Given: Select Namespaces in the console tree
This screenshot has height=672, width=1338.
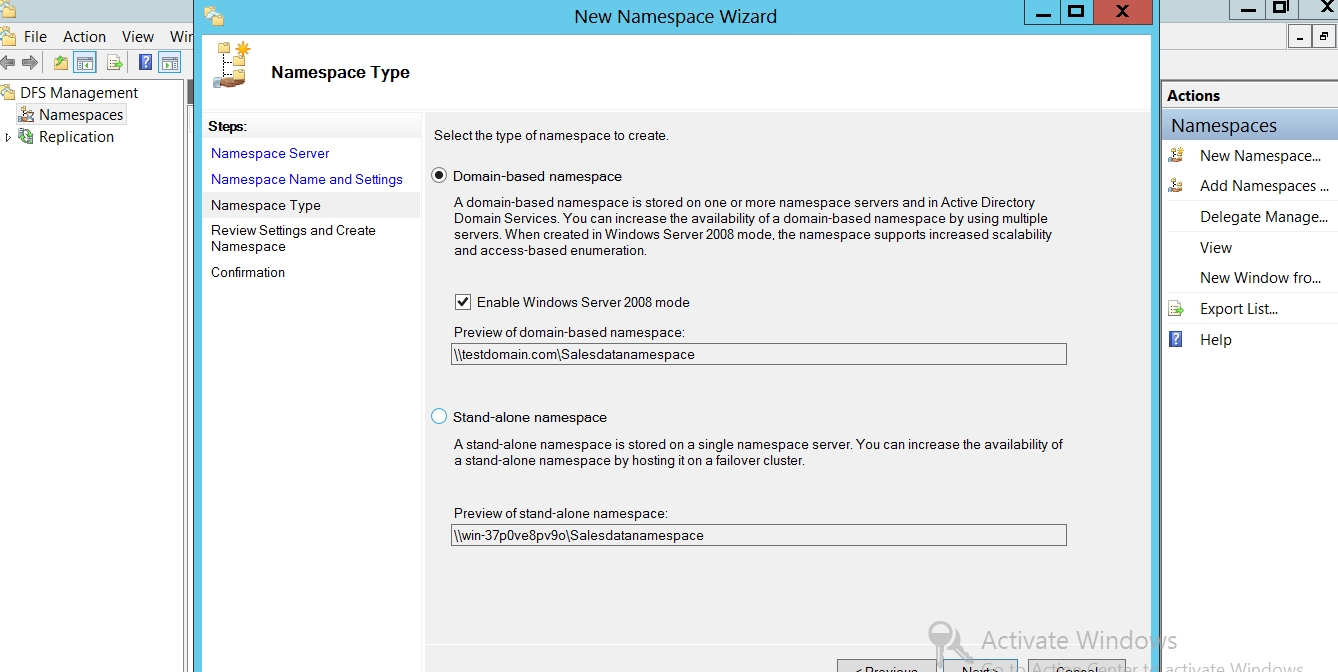Looking at the screenshot, I should point(80,115).
